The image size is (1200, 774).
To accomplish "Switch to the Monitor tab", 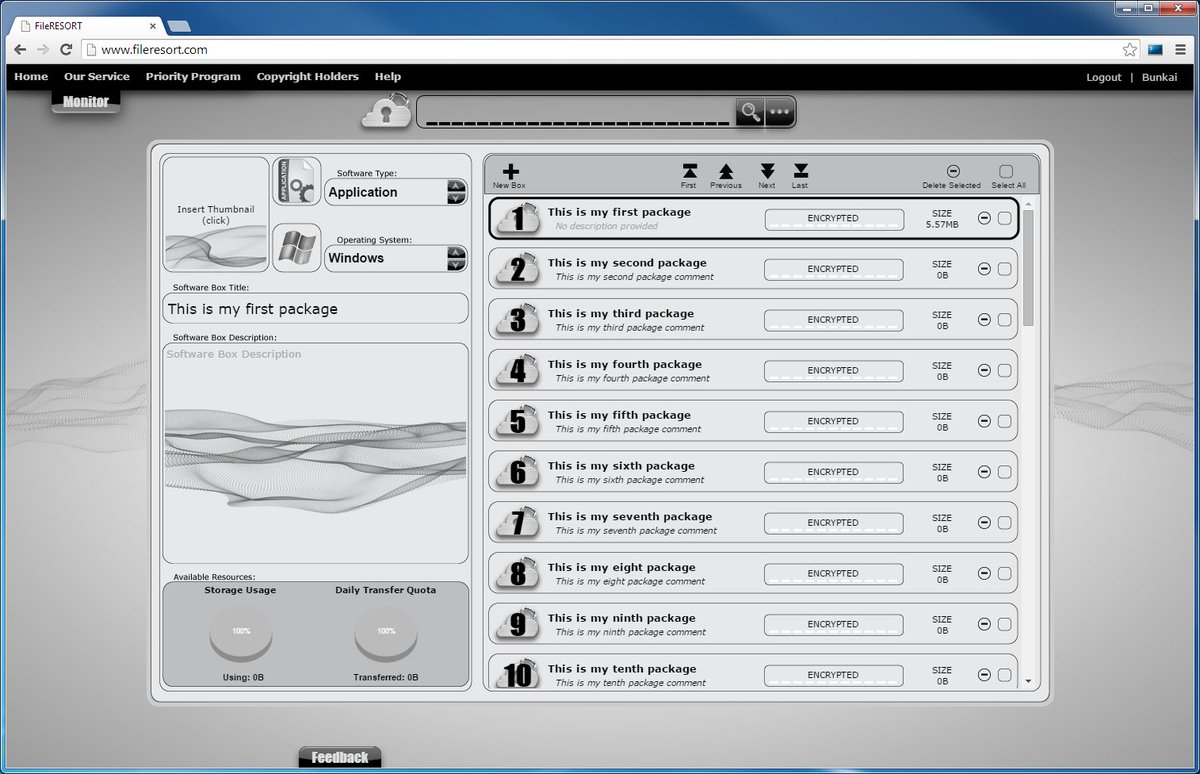I will (85, 100).
